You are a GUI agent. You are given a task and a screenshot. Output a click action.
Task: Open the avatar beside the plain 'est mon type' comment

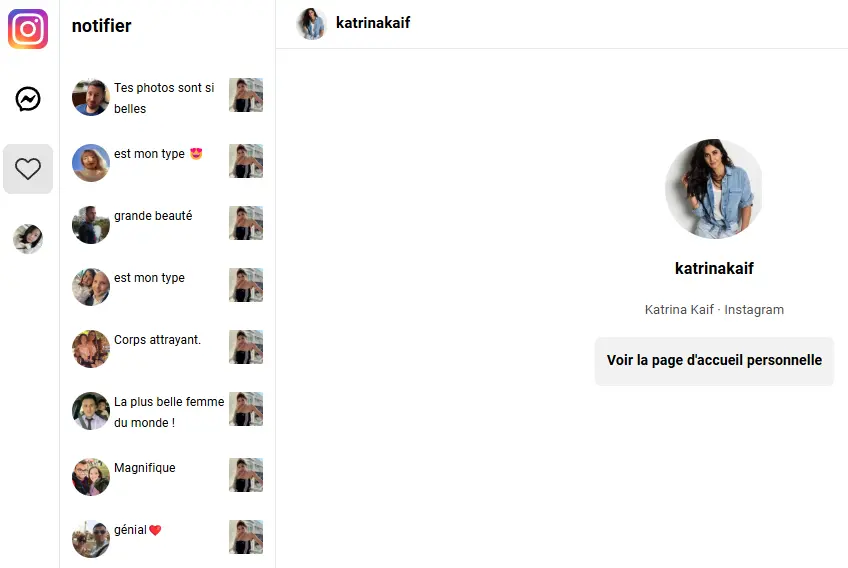coord(91,287)
